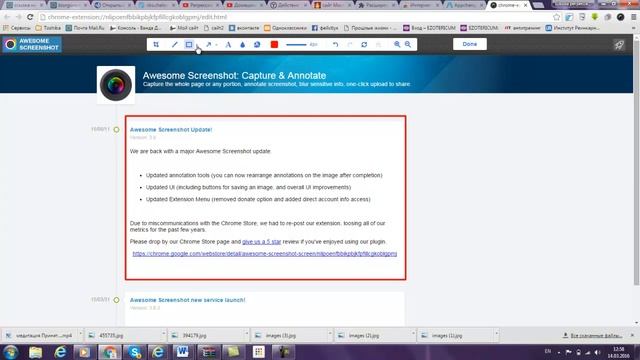
Task: Open the shape tool dropdown arrow
Action: (x=197, y=45)
